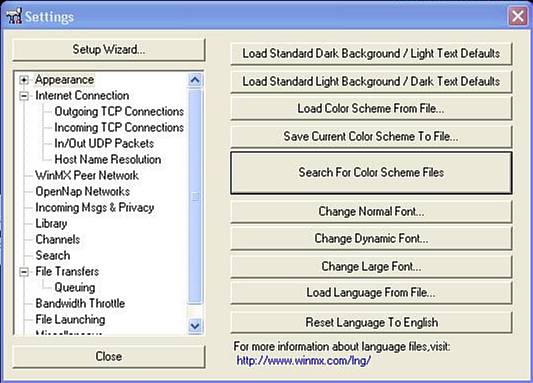The image size is (533, 383).
Task: Open WinMX Peer Network settings
Action: pos(87,175)
